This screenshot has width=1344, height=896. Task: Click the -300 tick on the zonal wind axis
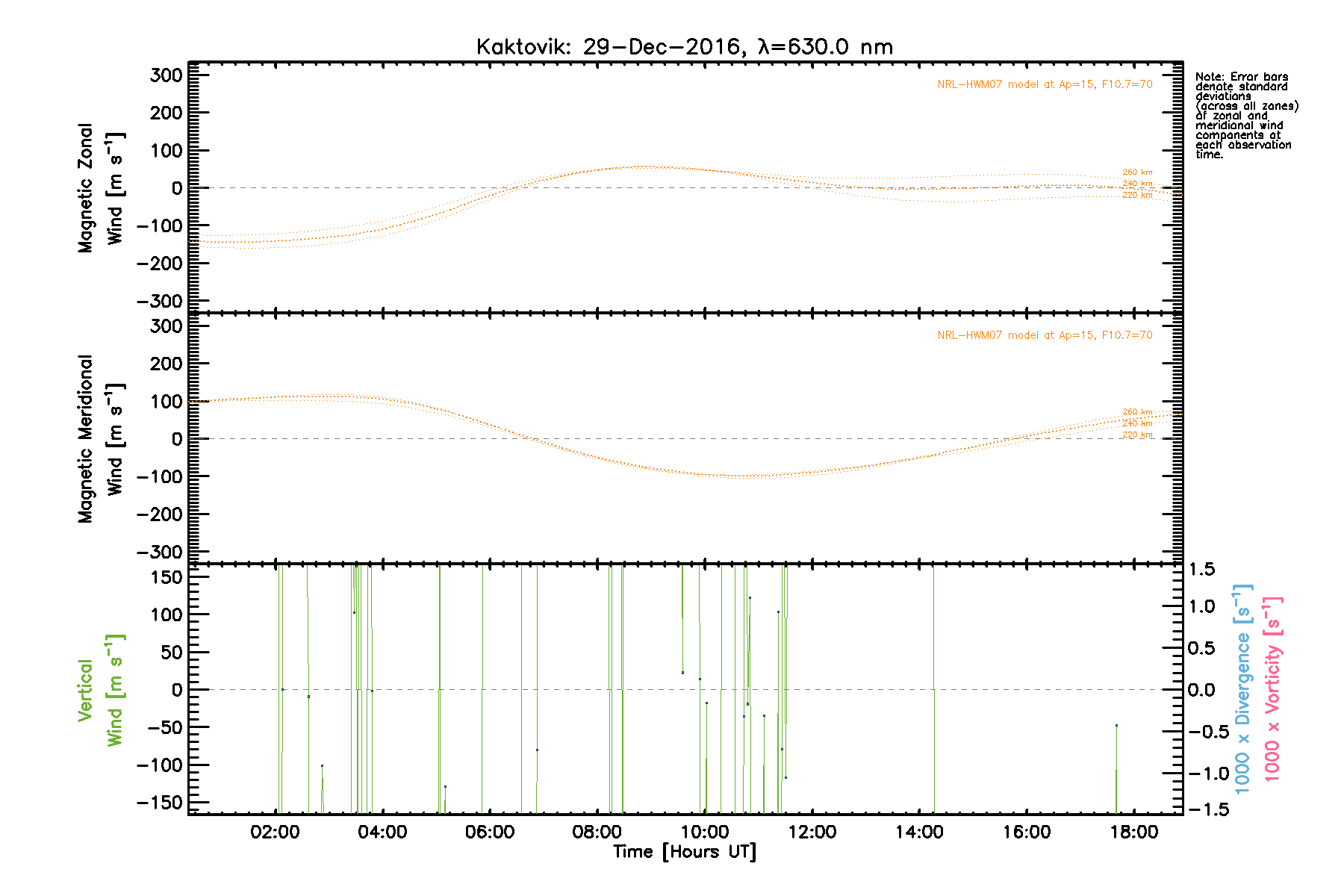[x=160, y=301]
